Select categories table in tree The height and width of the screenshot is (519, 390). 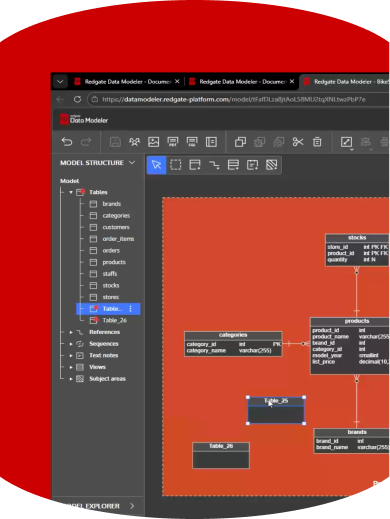point(116,216)
